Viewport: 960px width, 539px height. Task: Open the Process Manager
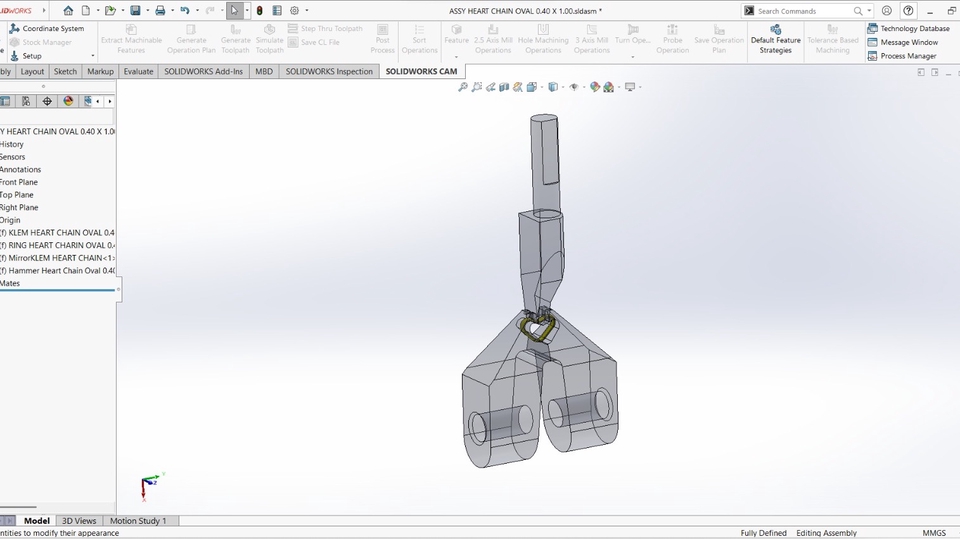(902, 56)
